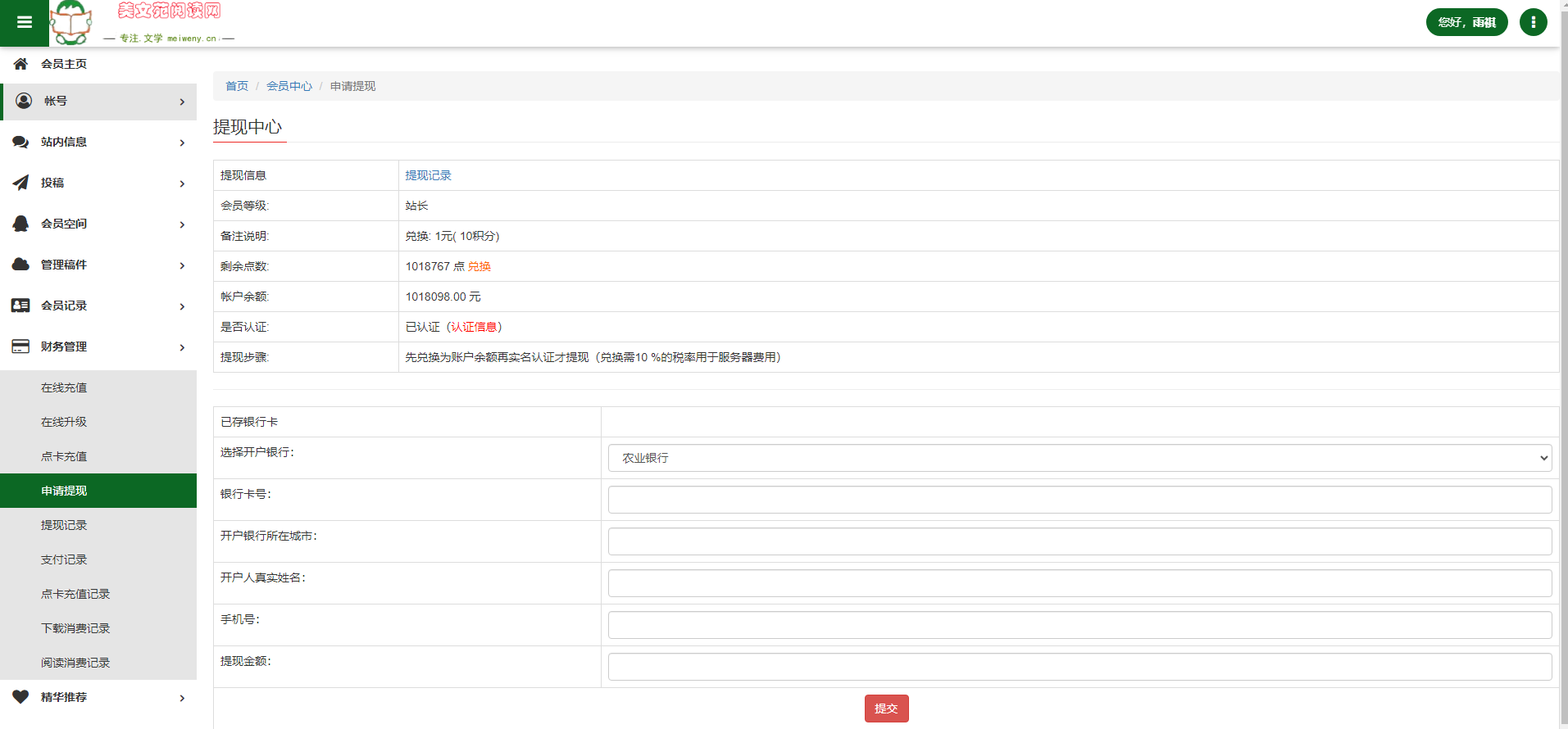Select 点卡充值 in the sidebar
Image resolution: width=1568 pixels, height=729 pixels.
[98, 456]
